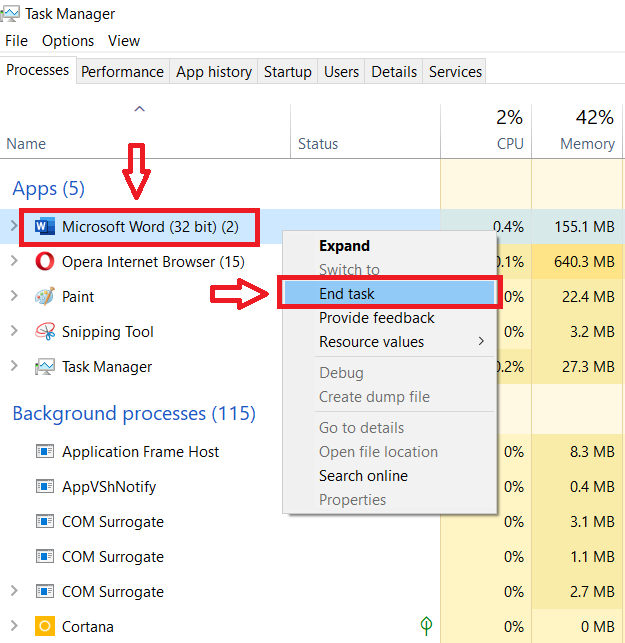Expand the Snipping Tool process group
625x643 pixels.
point(14,331)
